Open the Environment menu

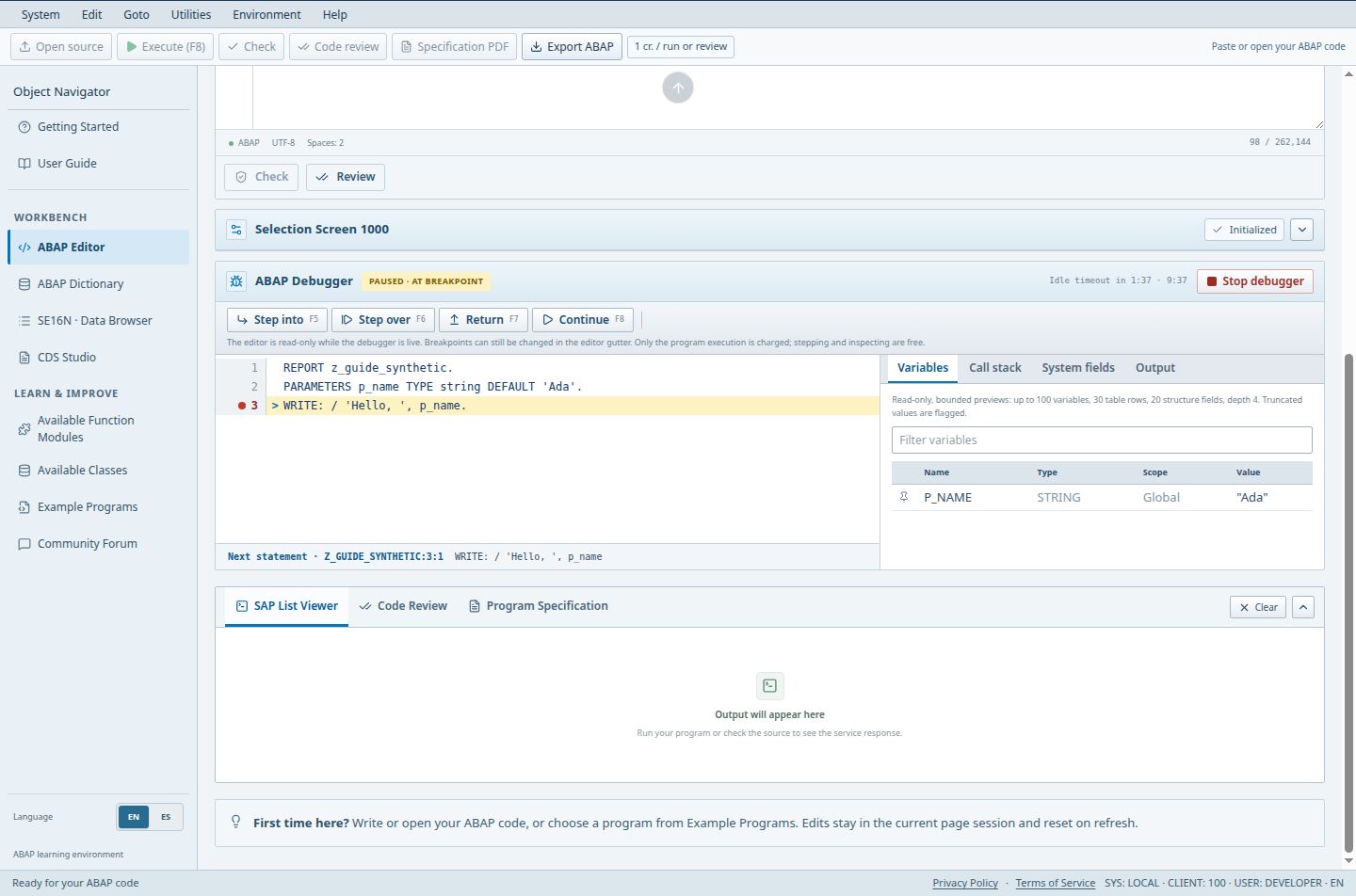point(267,15)
